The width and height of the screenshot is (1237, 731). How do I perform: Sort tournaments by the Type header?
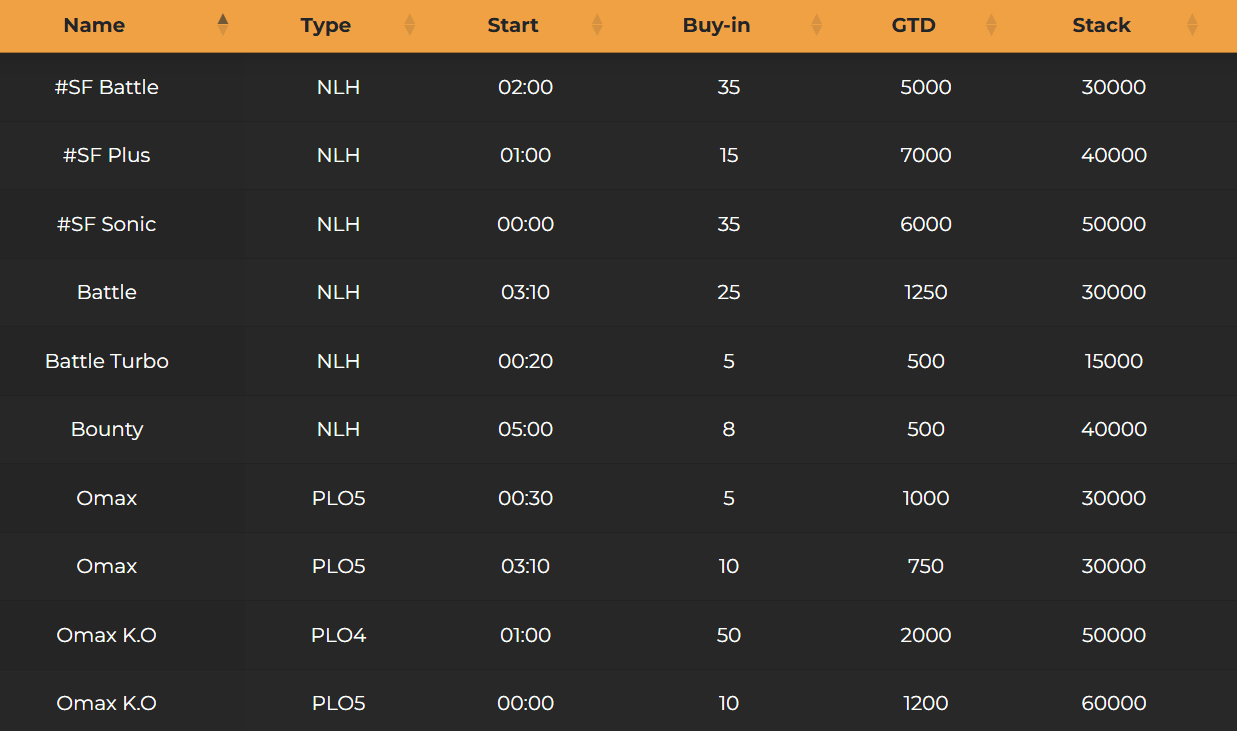(326, 25)
